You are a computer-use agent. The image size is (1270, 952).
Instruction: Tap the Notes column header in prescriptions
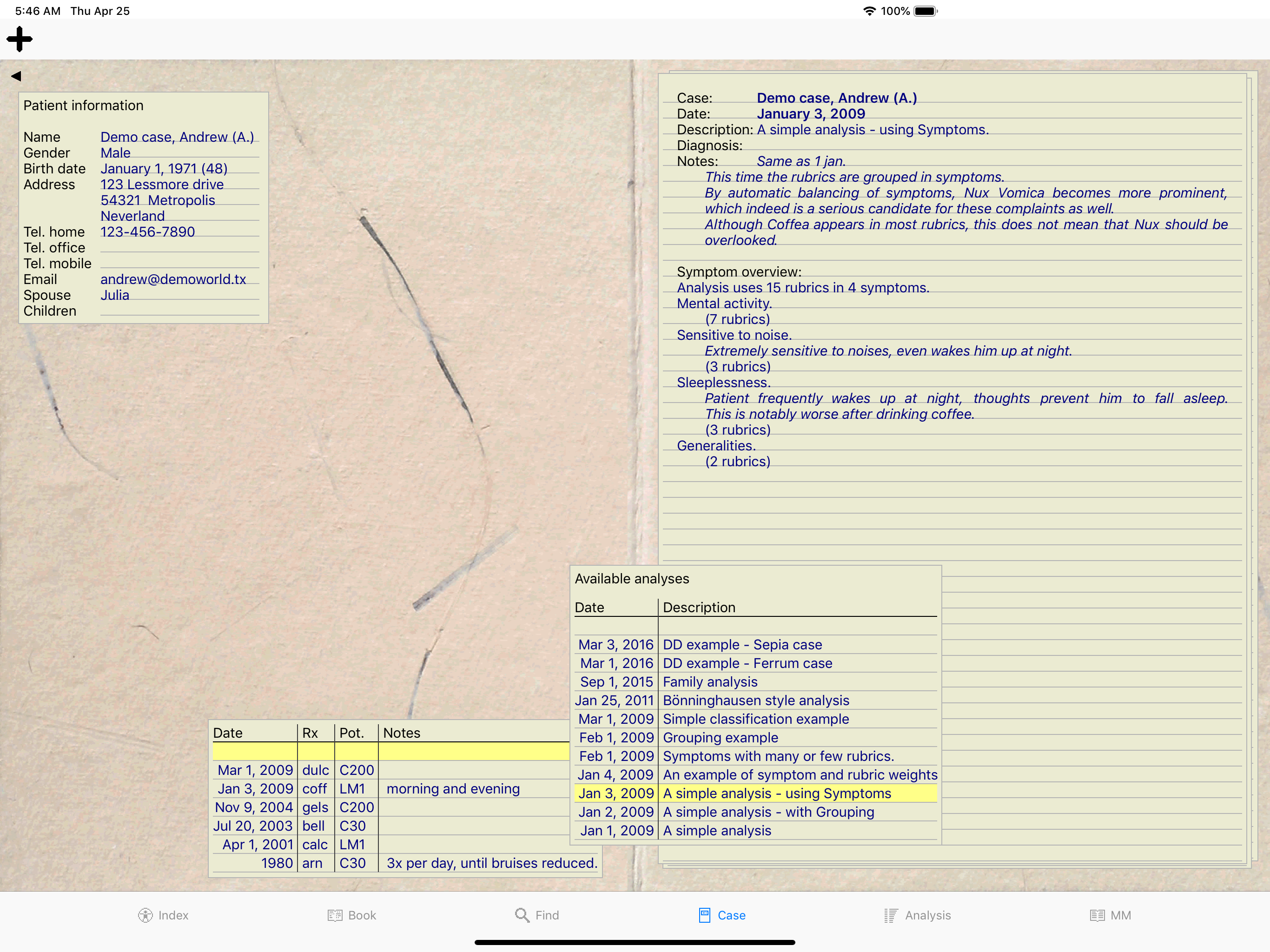pyautogui.click(x=402, y=733)
